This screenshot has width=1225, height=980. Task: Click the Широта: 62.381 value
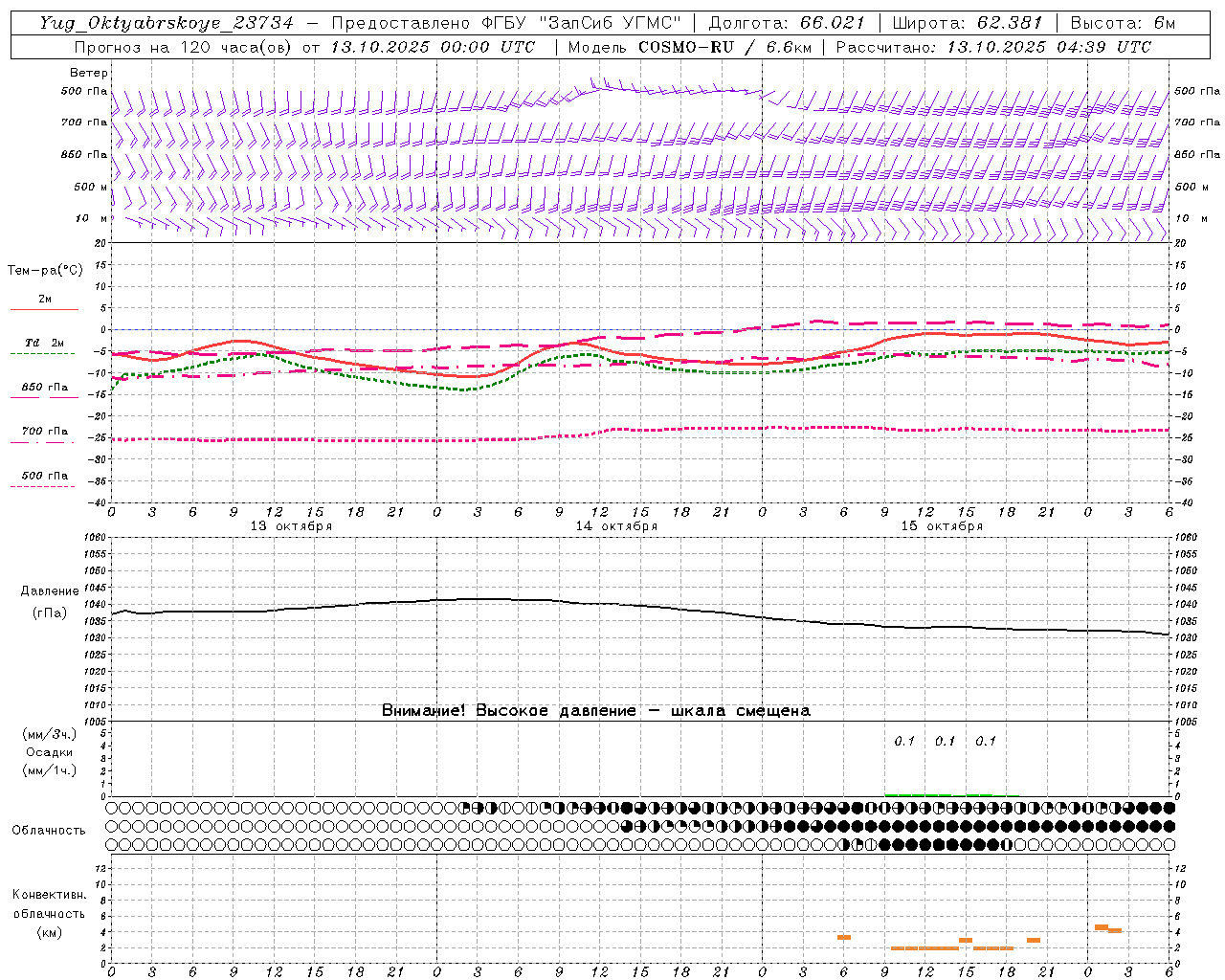[x=967, y=23]
